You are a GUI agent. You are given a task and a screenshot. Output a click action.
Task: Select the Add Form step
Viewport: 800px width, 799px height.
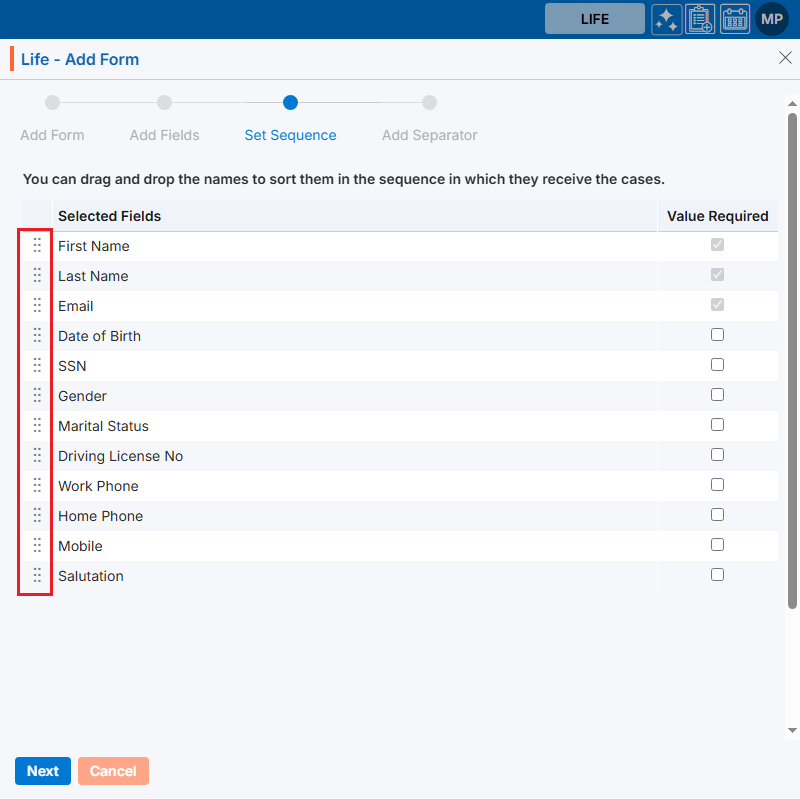click(53, 103)
